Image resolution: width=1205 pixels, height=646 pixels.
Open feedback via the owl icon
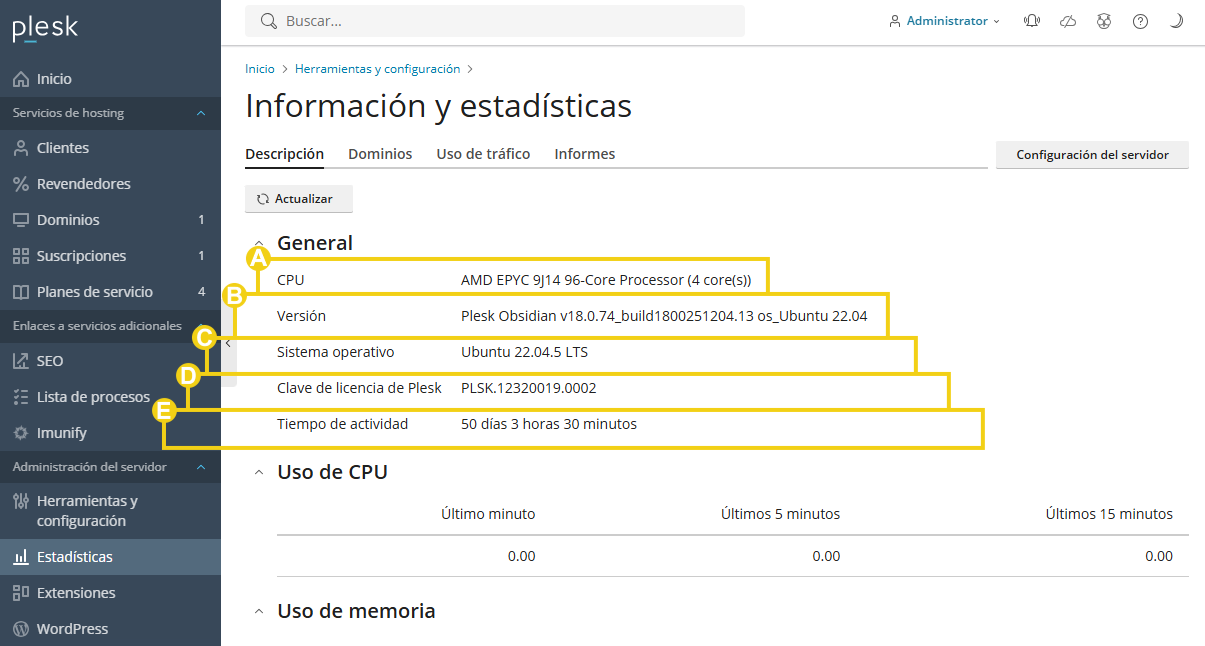[x=1103, y=20]
